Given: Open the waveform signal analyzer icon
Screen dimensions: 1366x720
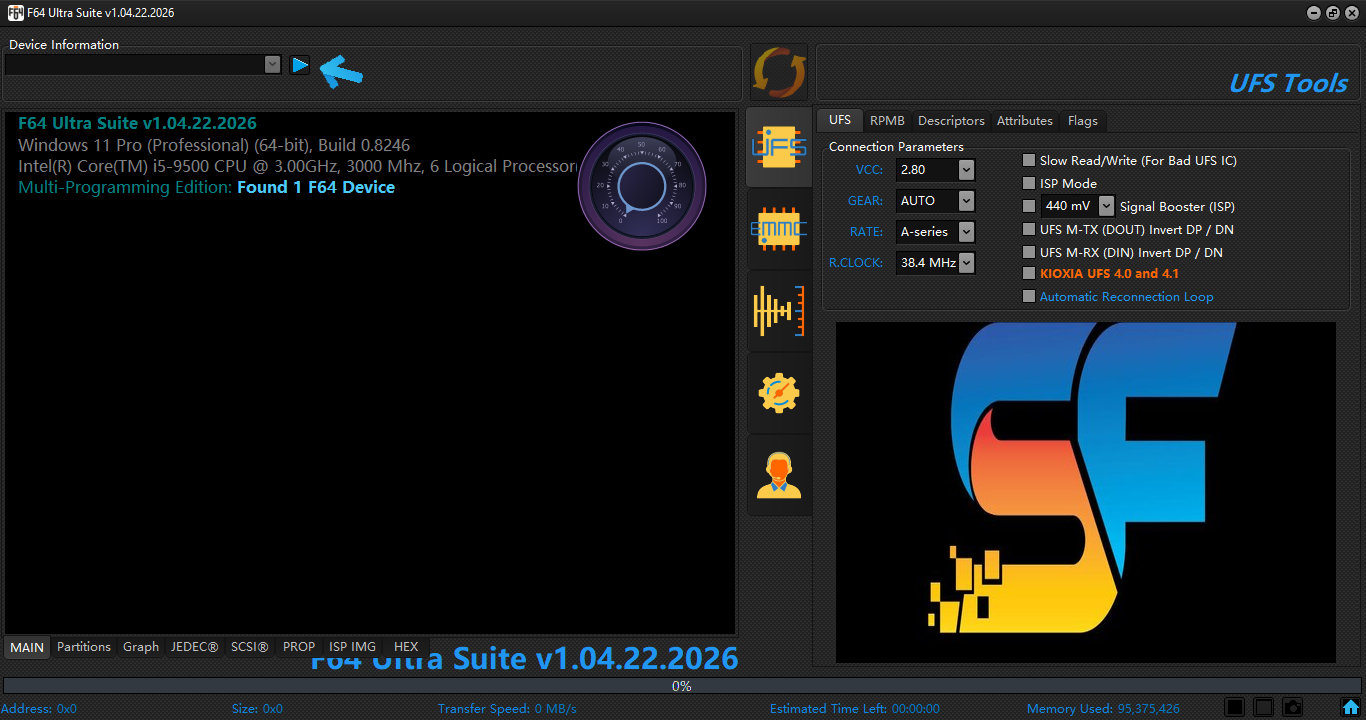Looking at the screenshot, I should [779, 310].
